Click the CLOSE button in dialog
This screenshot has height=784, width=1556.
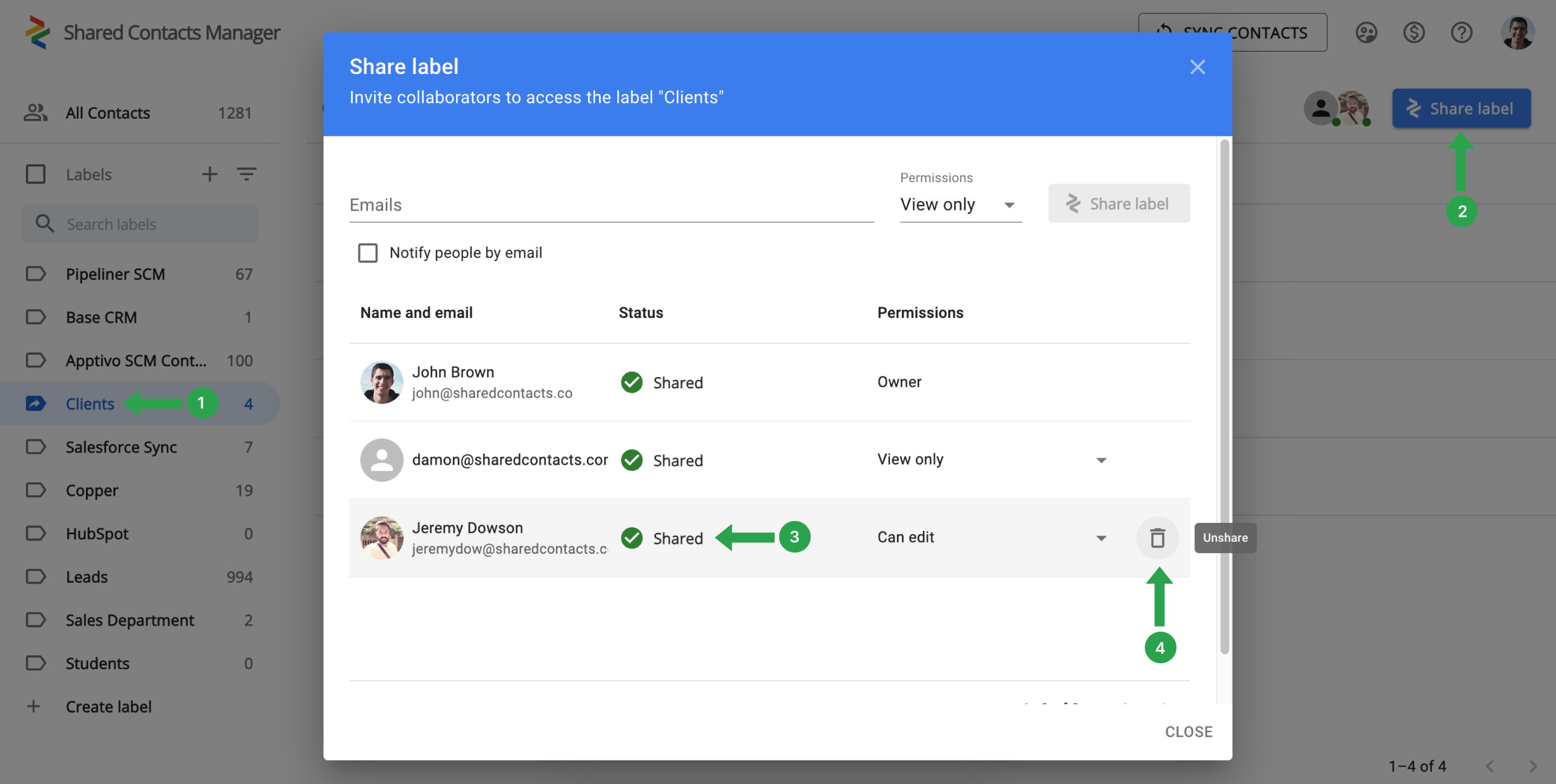pos(1189,732)
